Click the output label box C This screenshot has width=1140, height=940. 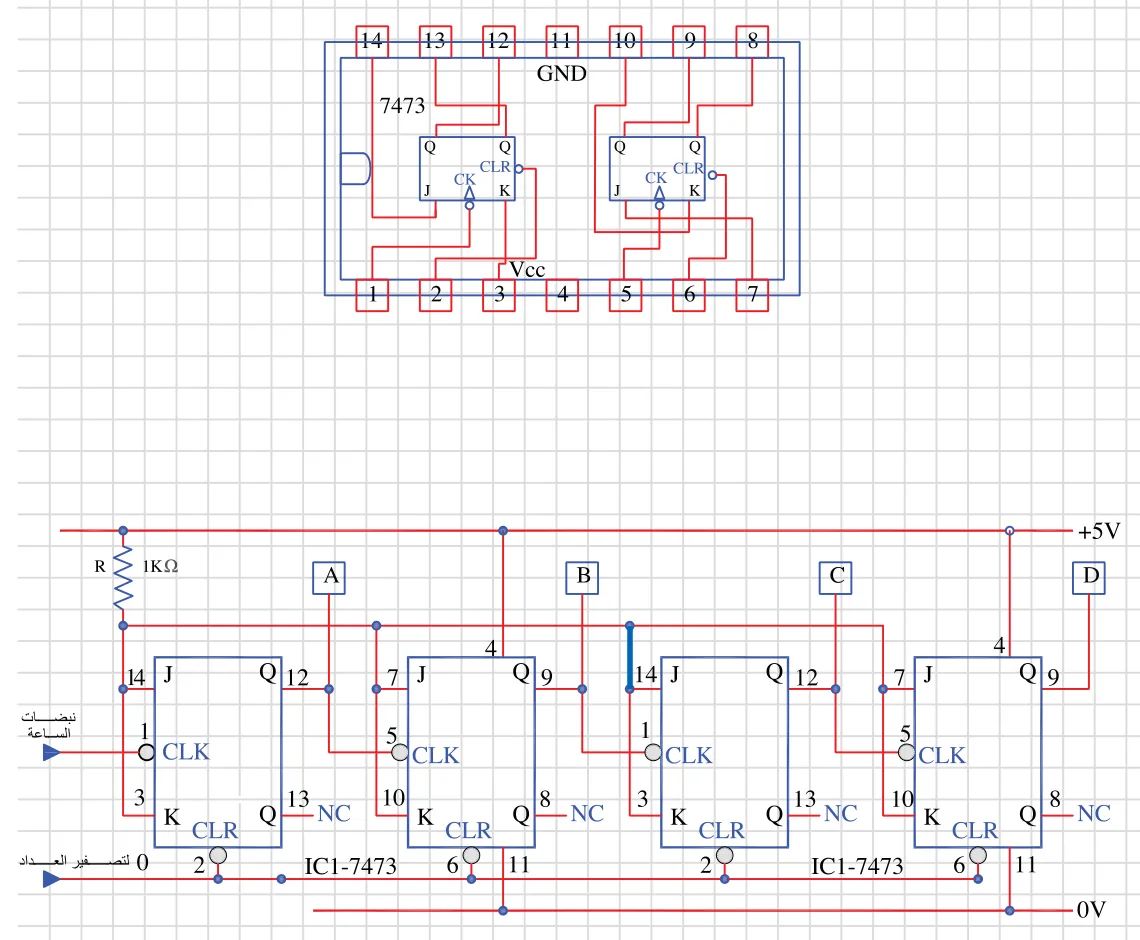click(x=835, y=577)
